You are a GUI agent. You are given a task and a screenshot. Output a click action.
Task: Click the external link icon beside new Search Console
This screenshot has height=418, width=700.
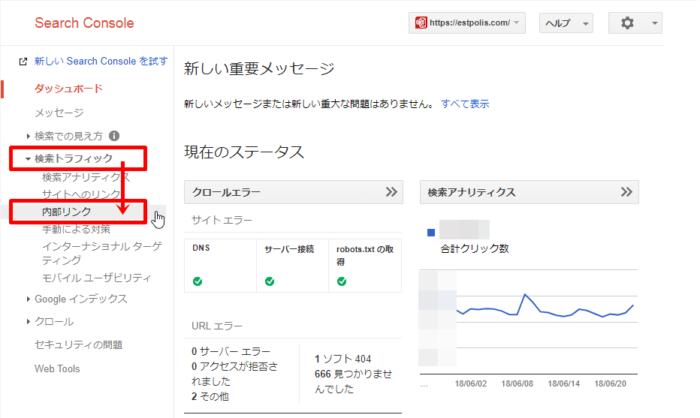(23, 62)
